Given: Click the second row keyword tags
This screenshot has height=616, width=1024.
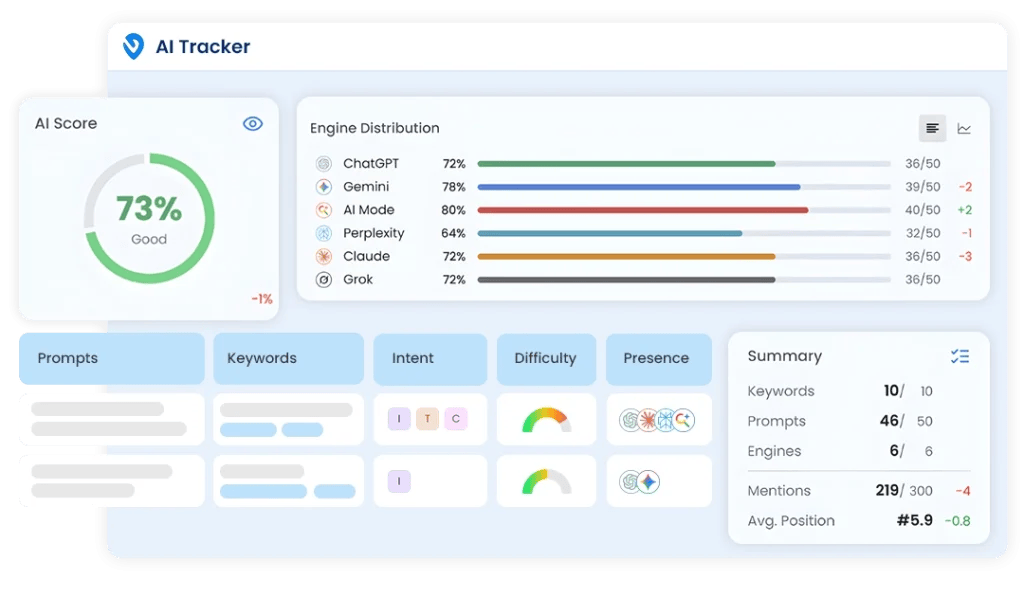Looking at the screenshot, I should click(x=287, y=491).
